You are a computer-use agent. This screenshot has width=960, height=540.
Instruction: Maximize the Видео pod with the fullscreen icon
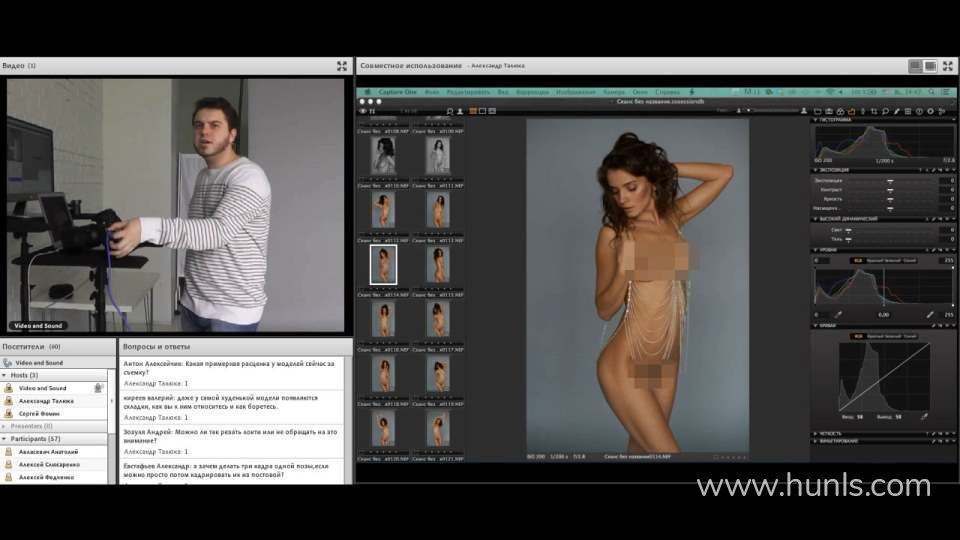tap(342, 66)
